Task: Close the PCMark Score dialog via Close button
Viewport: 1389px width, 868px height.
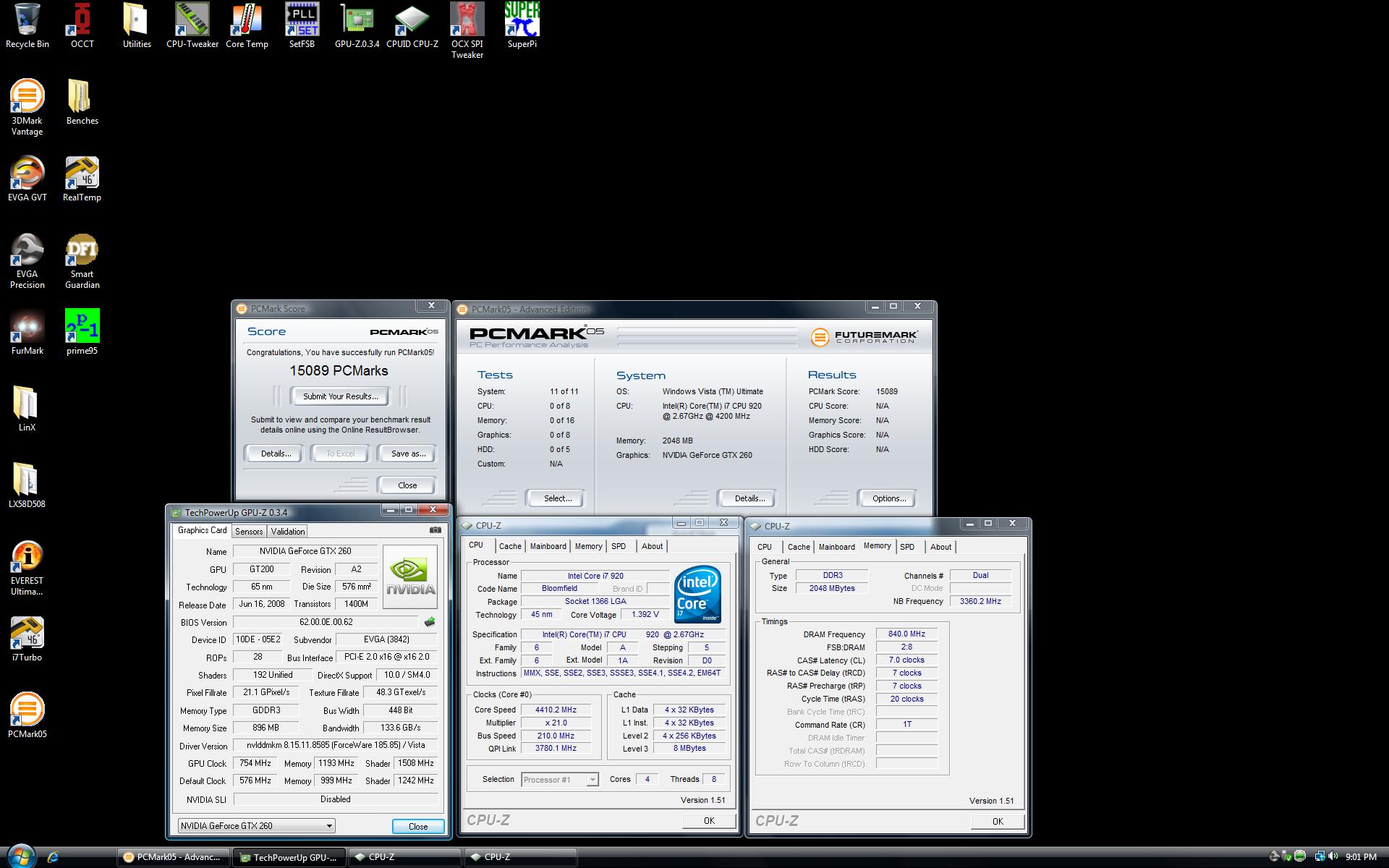Action: [x=407, y=485]
